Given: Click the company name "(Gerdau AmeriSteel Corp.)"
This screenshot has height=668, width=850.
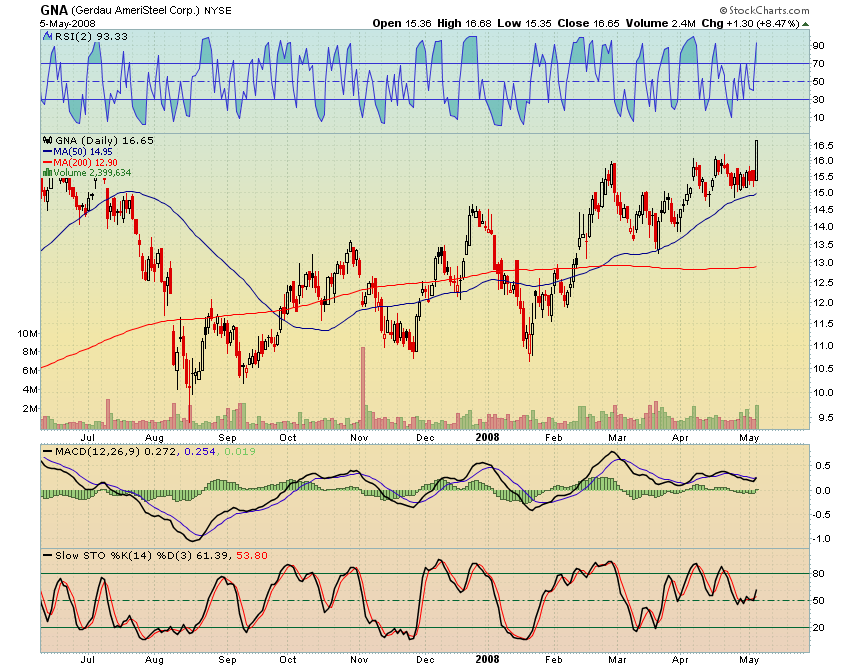Looking at the screenshot, I should coord(136,11).
